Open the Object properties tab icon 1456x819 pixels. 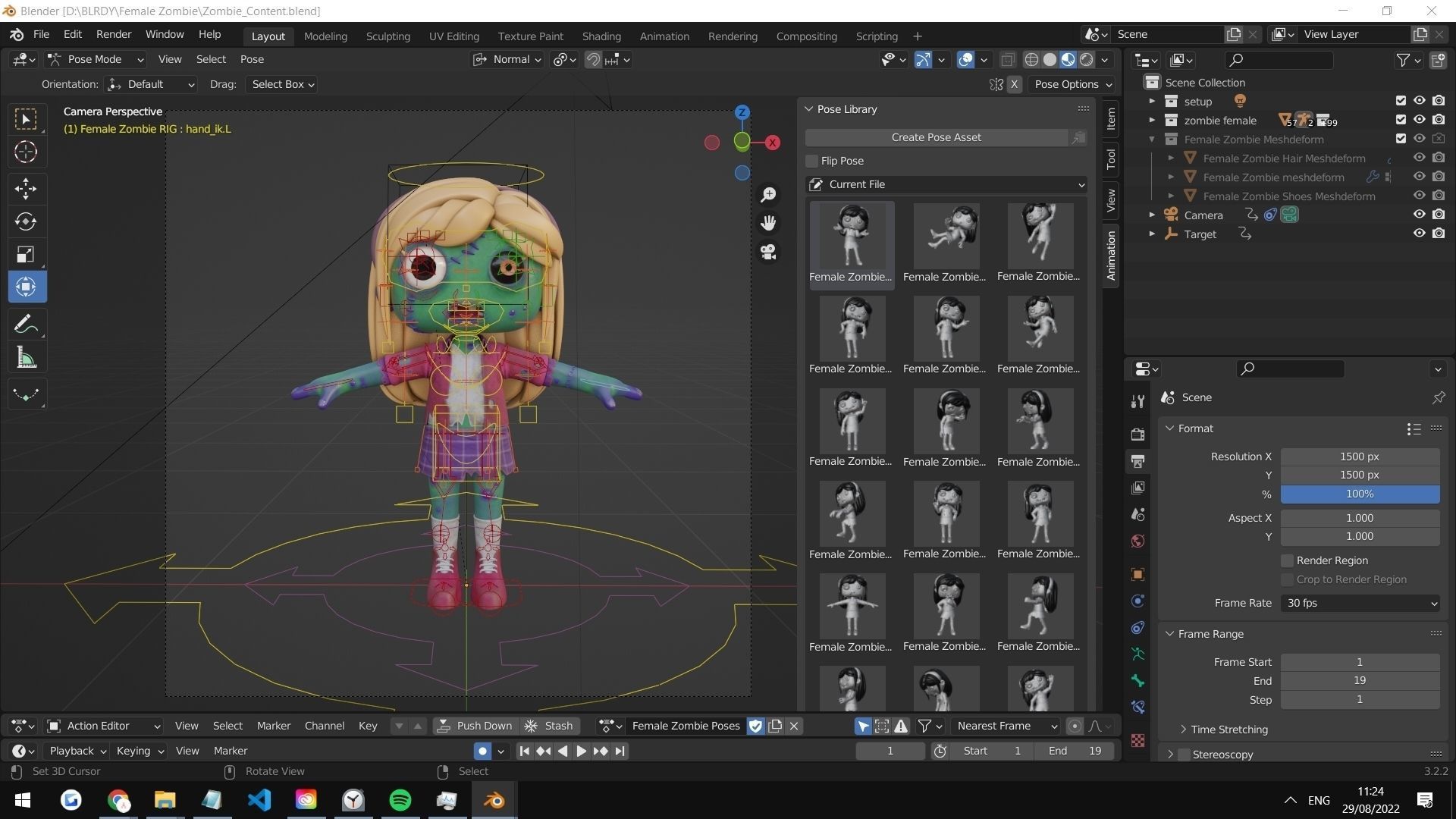click(1137, 574)
